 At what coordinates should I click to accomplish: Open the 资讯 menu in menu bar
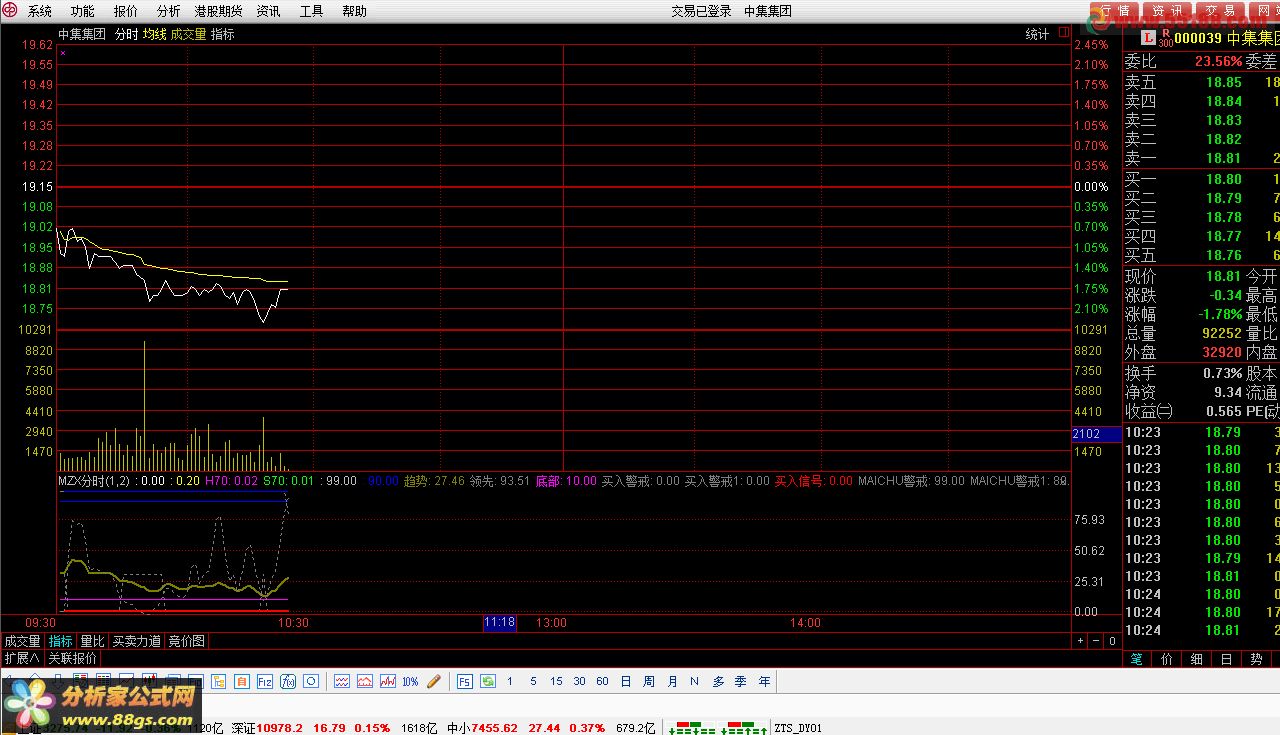[268, 11]
